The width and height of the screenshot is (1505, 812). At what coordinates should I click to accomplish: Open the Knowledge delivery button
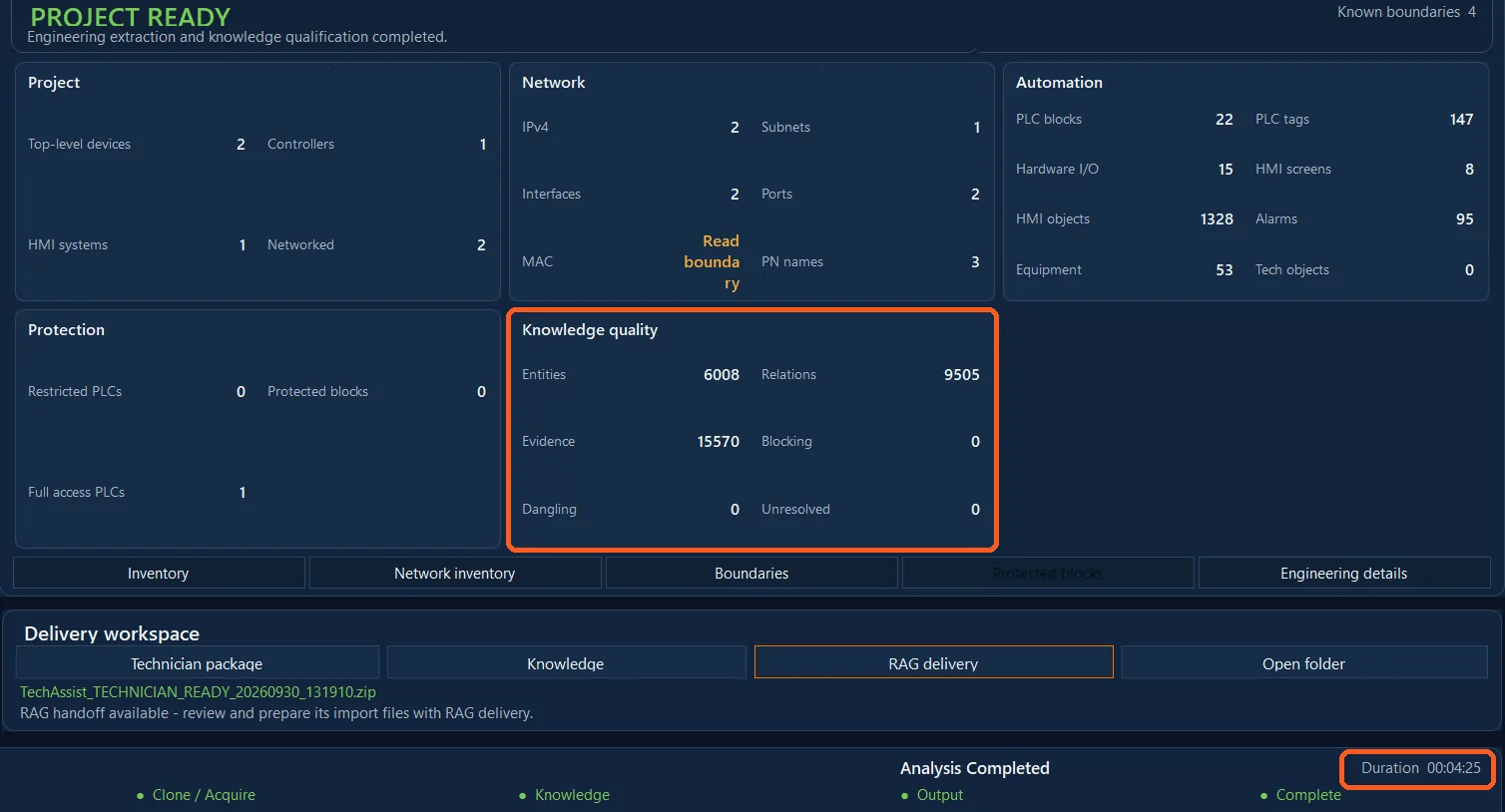(566, 663)
